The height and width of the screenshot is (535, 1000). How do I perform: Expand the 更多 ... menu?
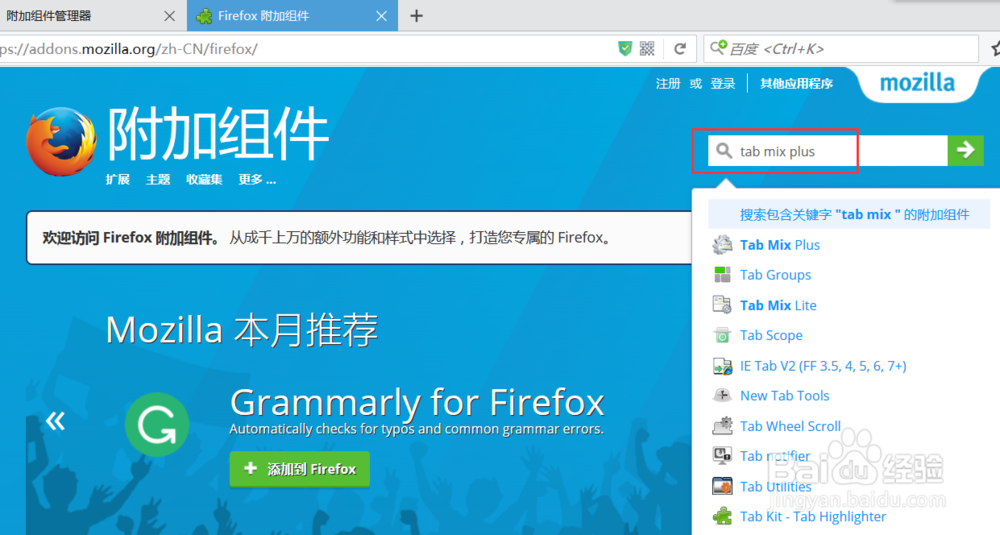(257, 180)
